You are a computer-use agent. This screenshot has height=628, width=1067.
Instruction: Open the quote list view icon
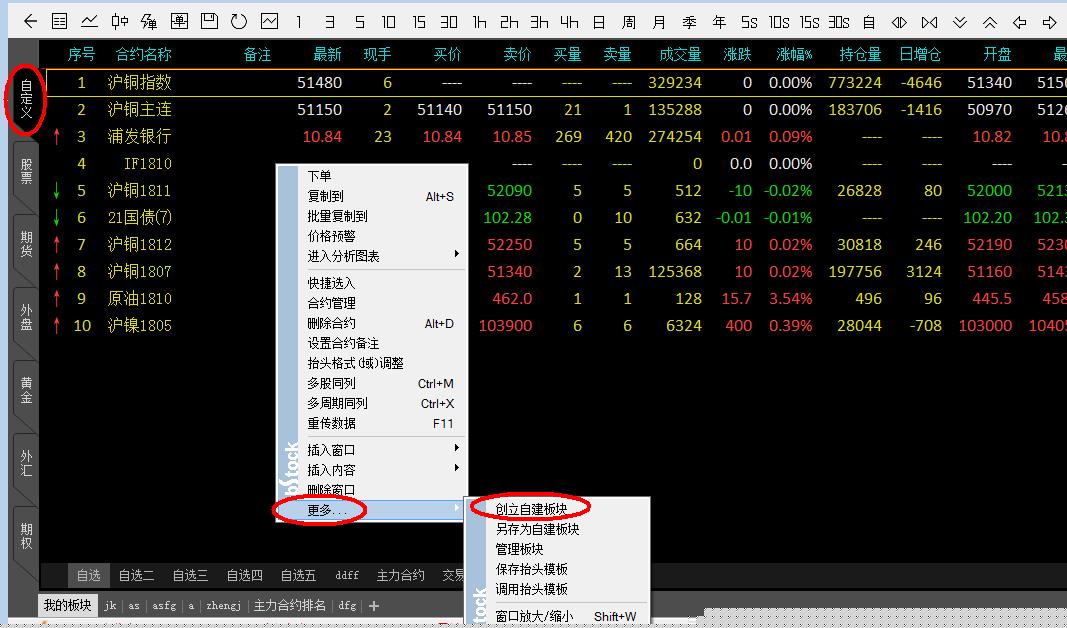60,22
